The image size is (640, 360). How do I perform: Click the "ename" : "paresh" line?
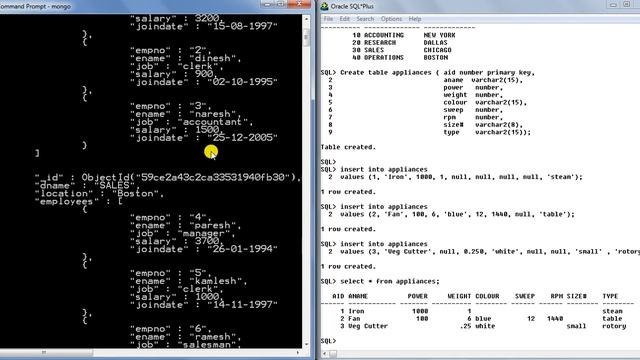(x=185, y=225)
